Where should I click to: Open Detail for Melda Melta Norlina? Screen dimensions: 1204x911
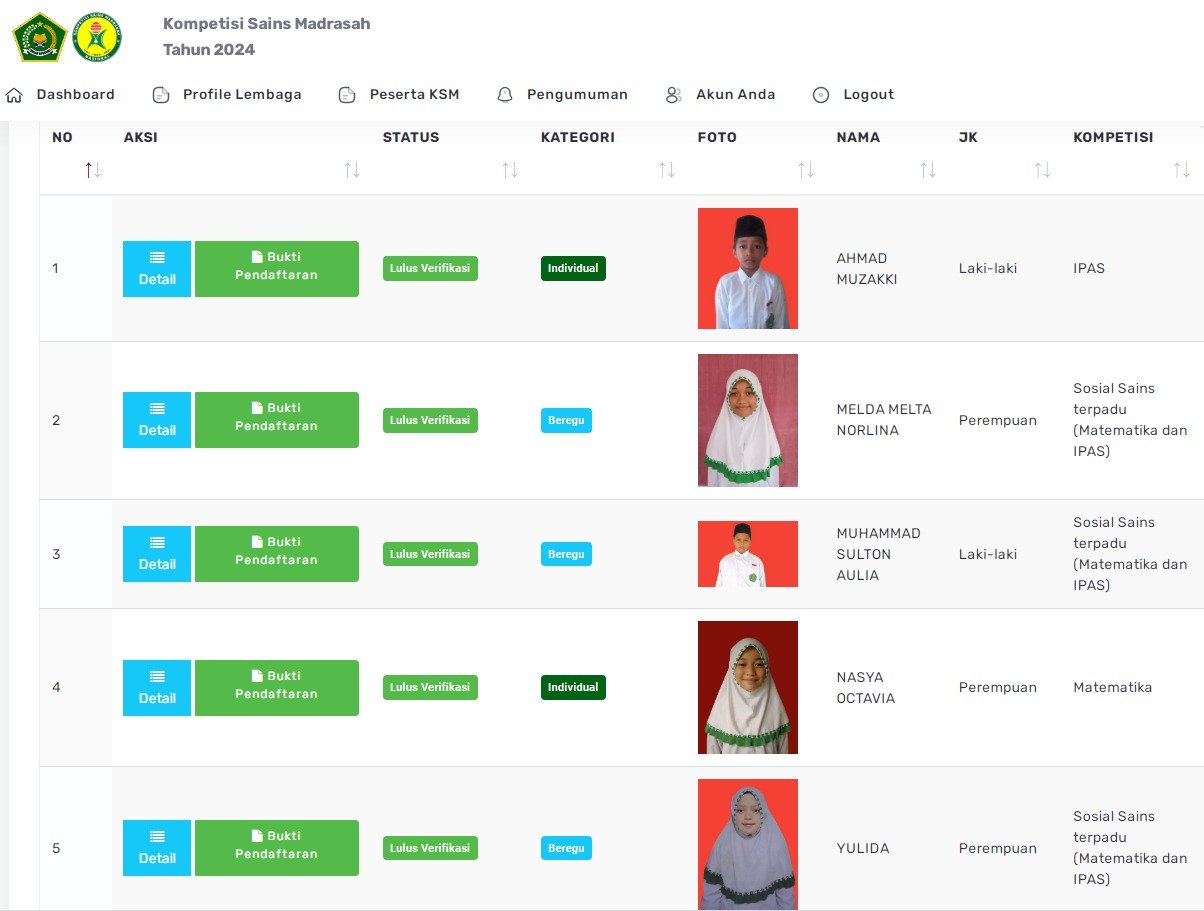click(x=157, y=420)
